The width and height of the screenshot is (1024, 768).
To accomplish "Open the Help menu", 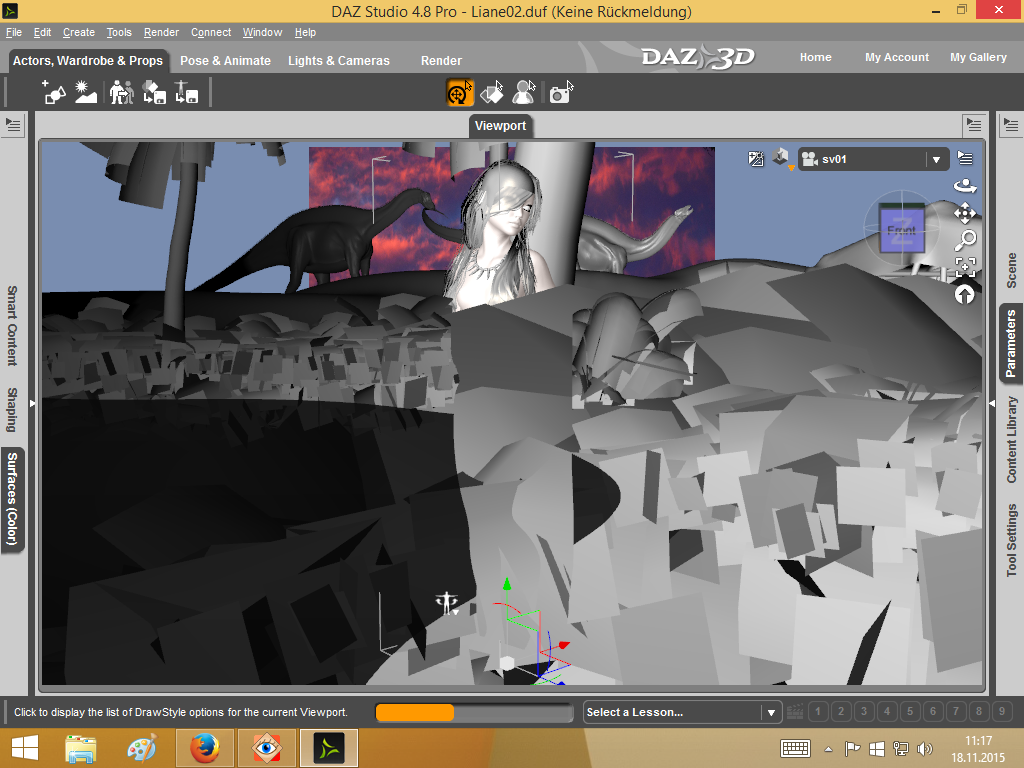I will (305, 32).
